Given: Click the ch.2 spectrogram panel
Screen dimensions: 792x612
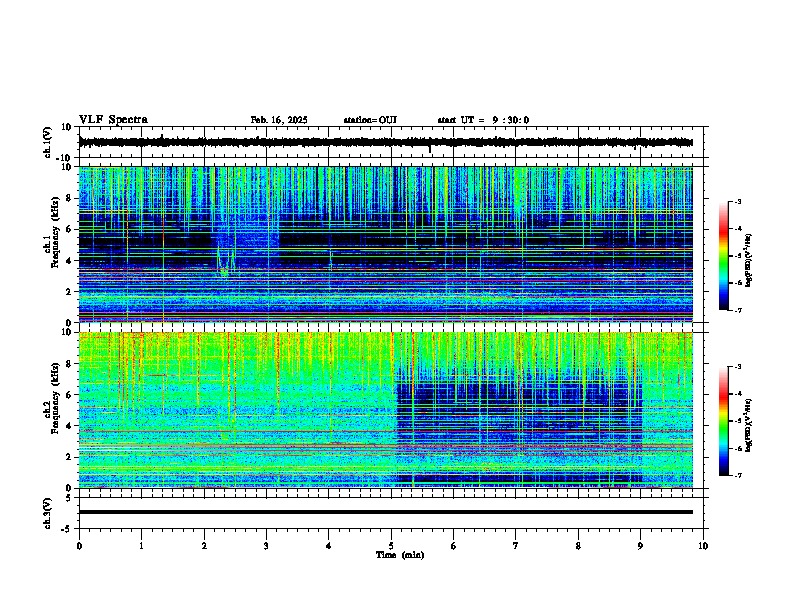Looking at the screenshot, I should click(386, 410).
